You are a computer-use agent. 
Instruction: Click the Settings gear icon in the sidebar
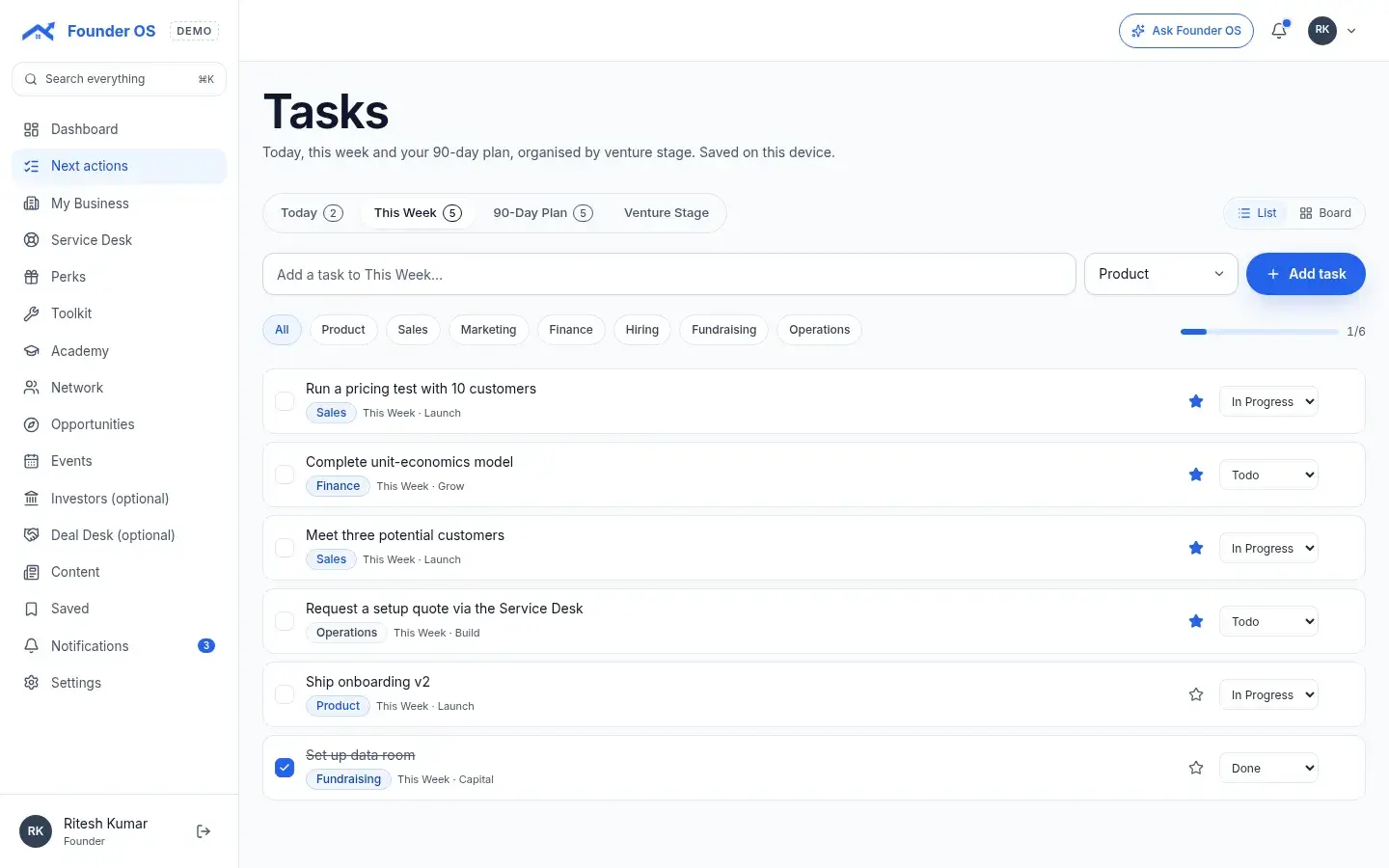pyautogui.click(x=32, y=683)
